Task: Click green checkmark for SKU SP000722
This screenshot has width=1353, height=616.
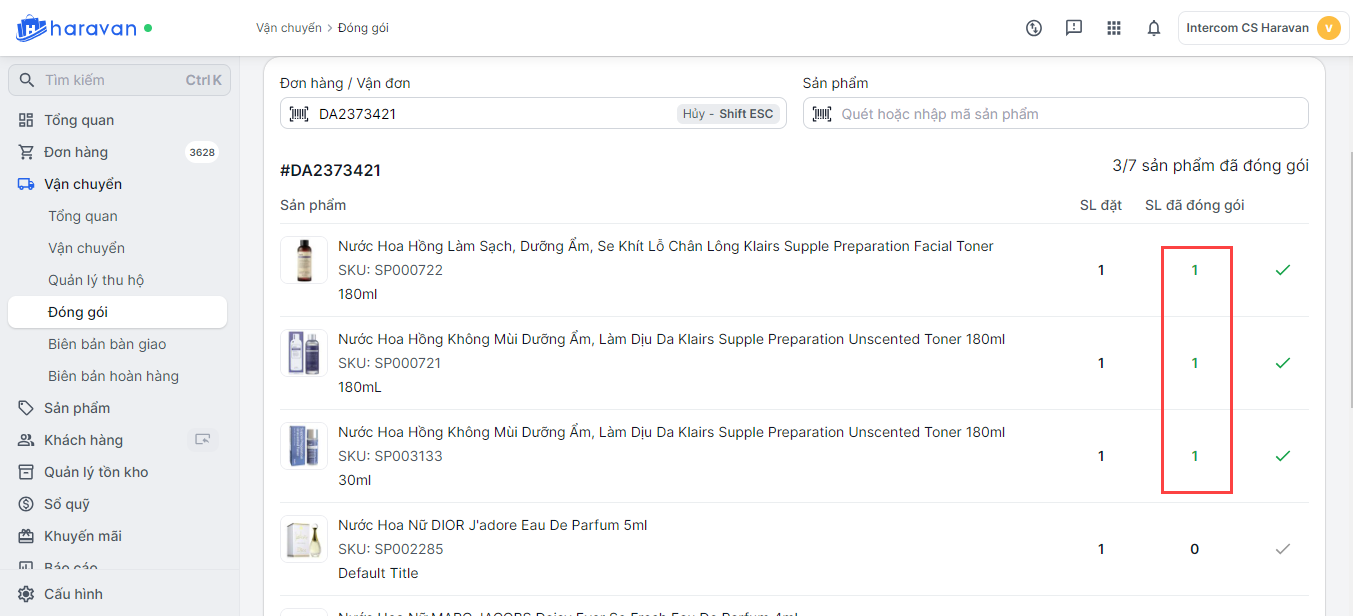Action: point(1283,270)
